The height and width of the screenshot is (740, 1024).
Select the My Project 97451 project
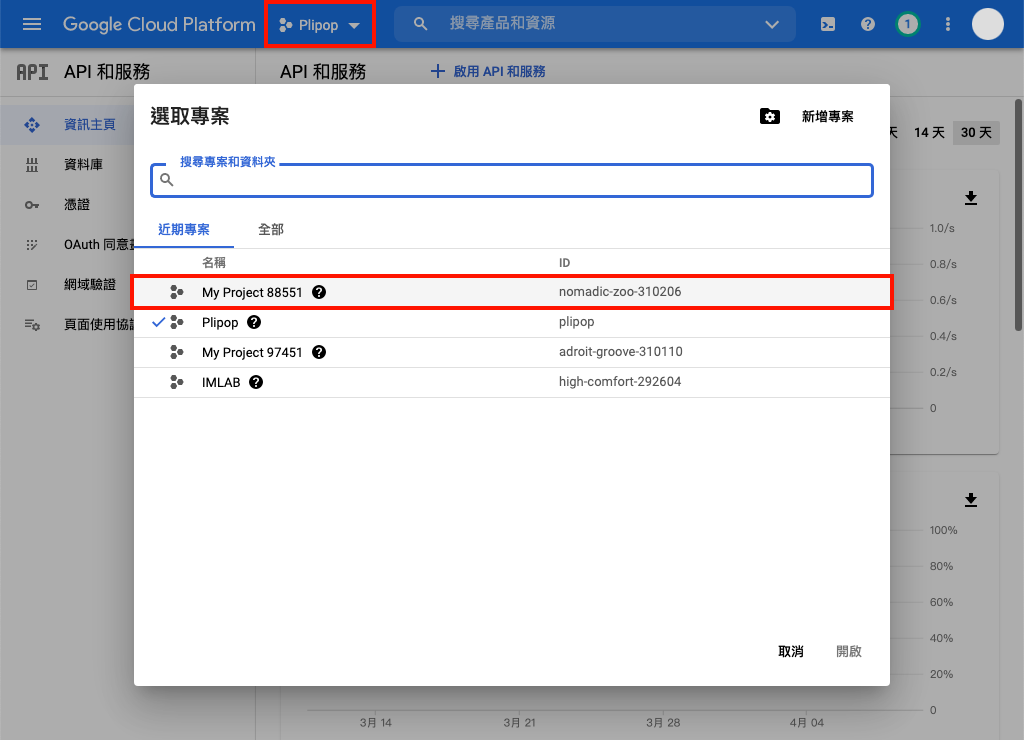pos(252,353)
